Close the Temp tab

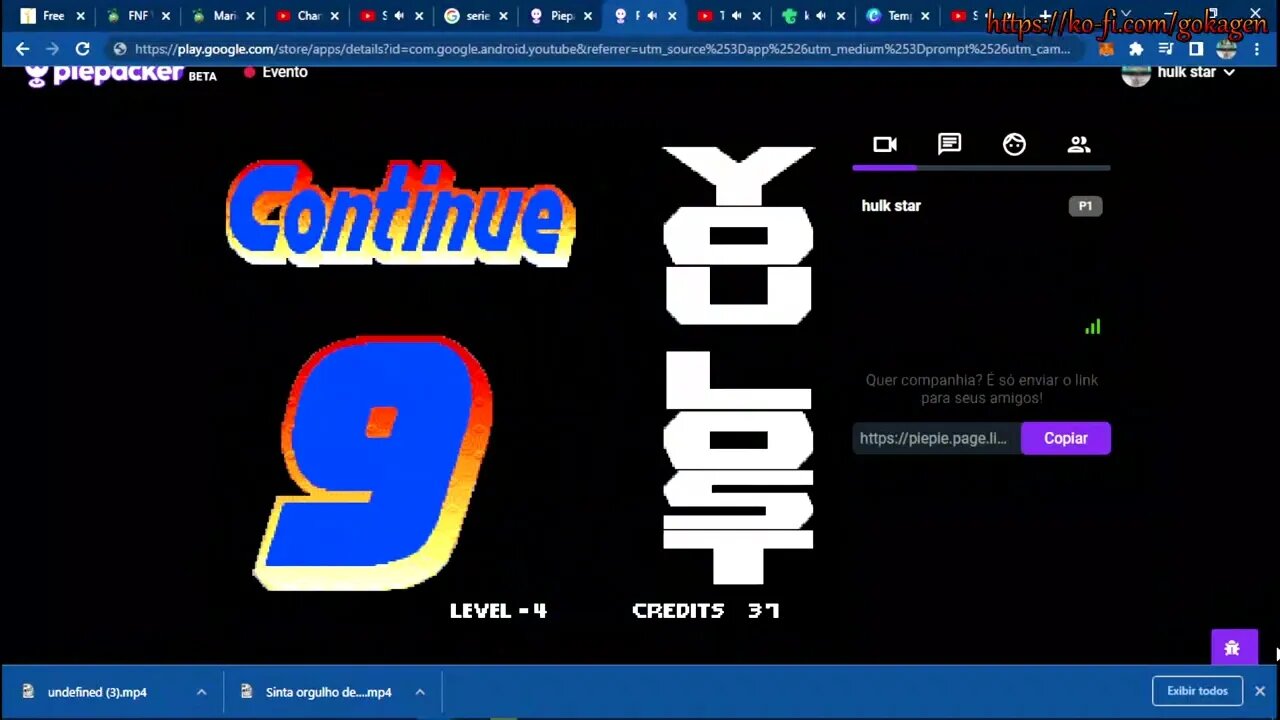927,16
